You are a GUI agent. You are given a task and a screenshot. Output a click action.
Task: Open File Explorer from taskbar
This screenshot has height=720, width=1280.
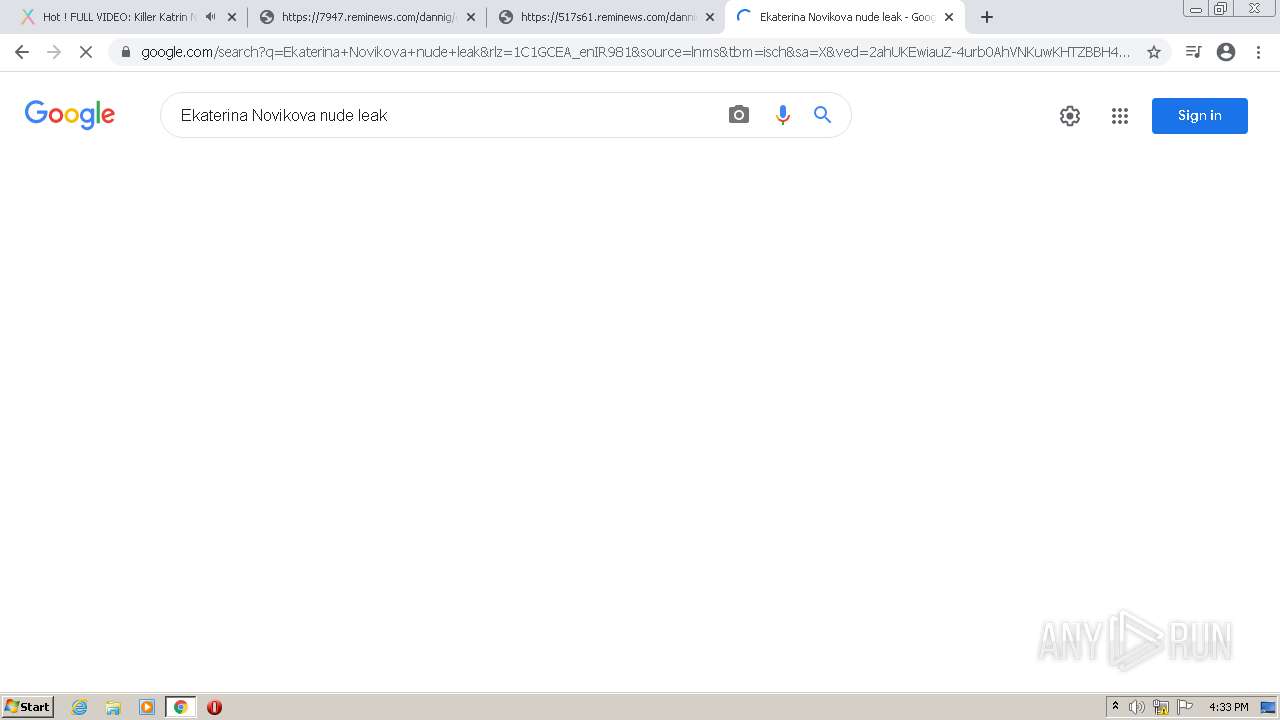113,707
